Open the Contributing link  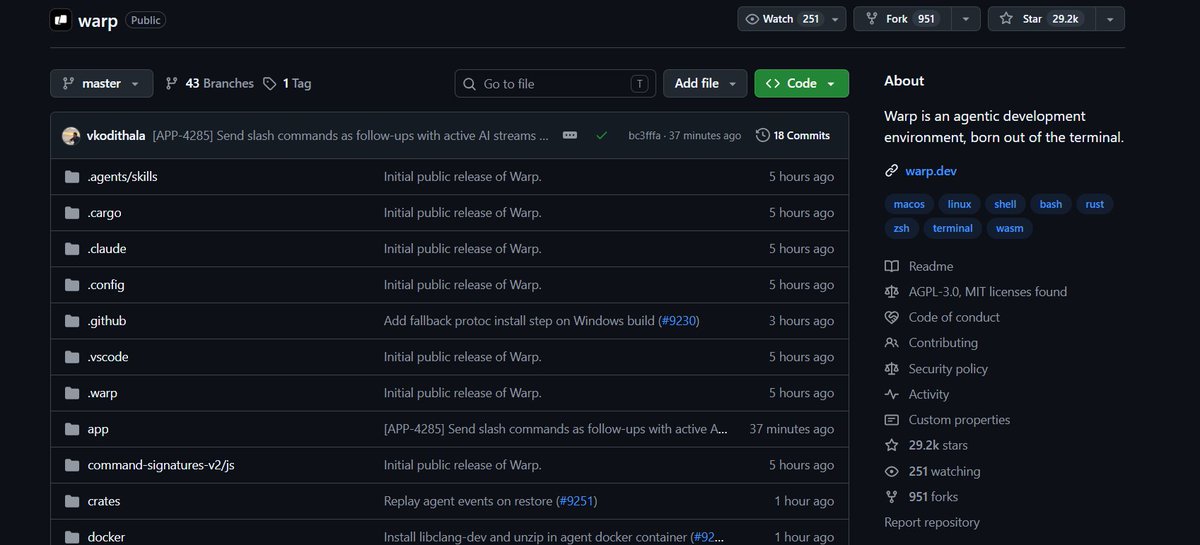click(x=931, y=343)
